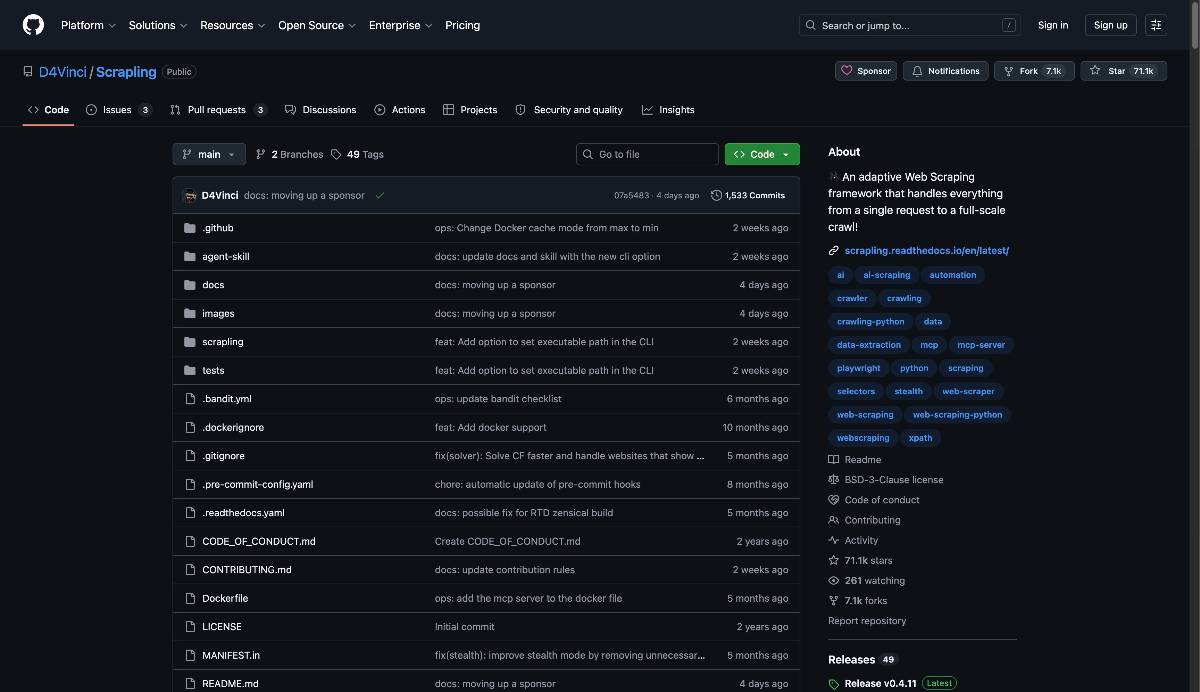Image resolution: width=1200 pixels, height=692 pixels.
Task: Open the Insights tab
Action: coord(668,110)
